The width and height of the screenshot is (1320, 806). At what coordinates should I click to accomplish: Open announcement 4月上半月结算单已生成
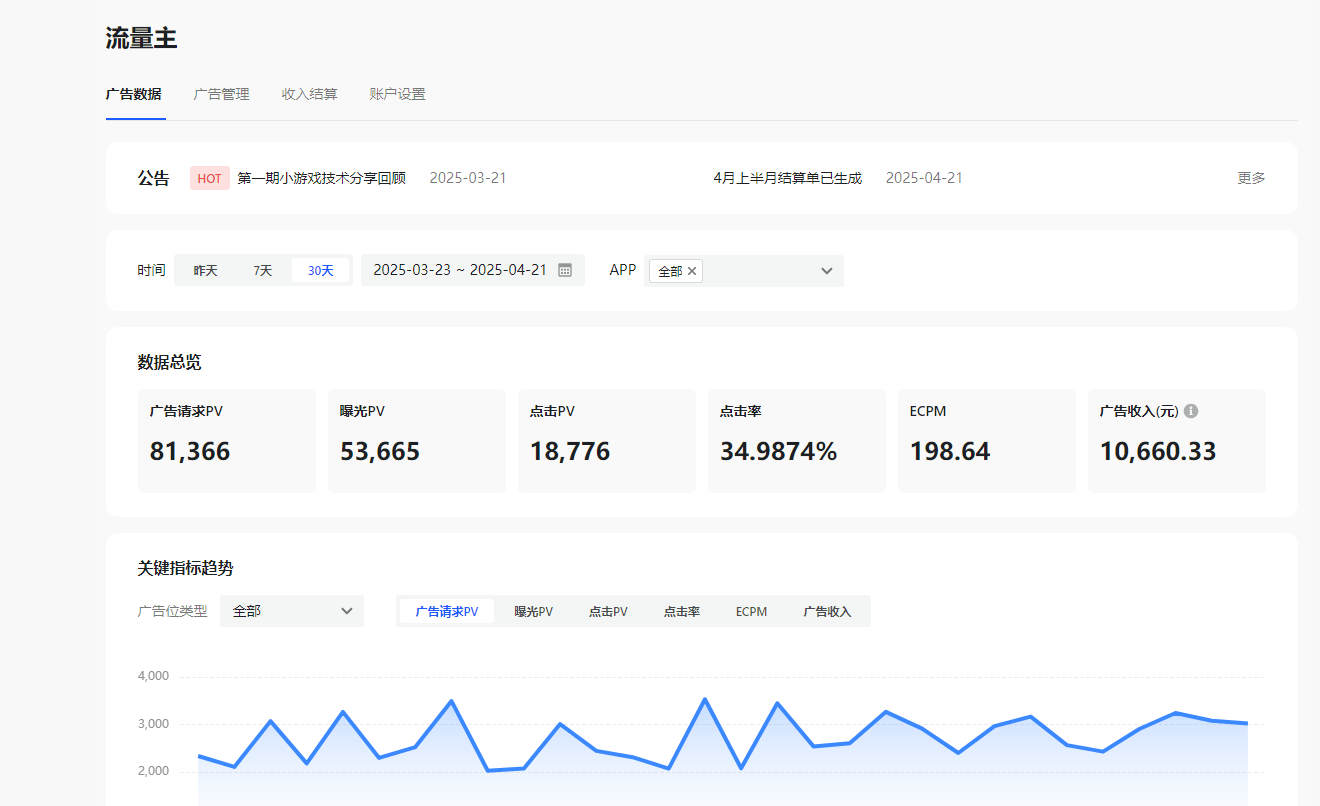point(788,178)
